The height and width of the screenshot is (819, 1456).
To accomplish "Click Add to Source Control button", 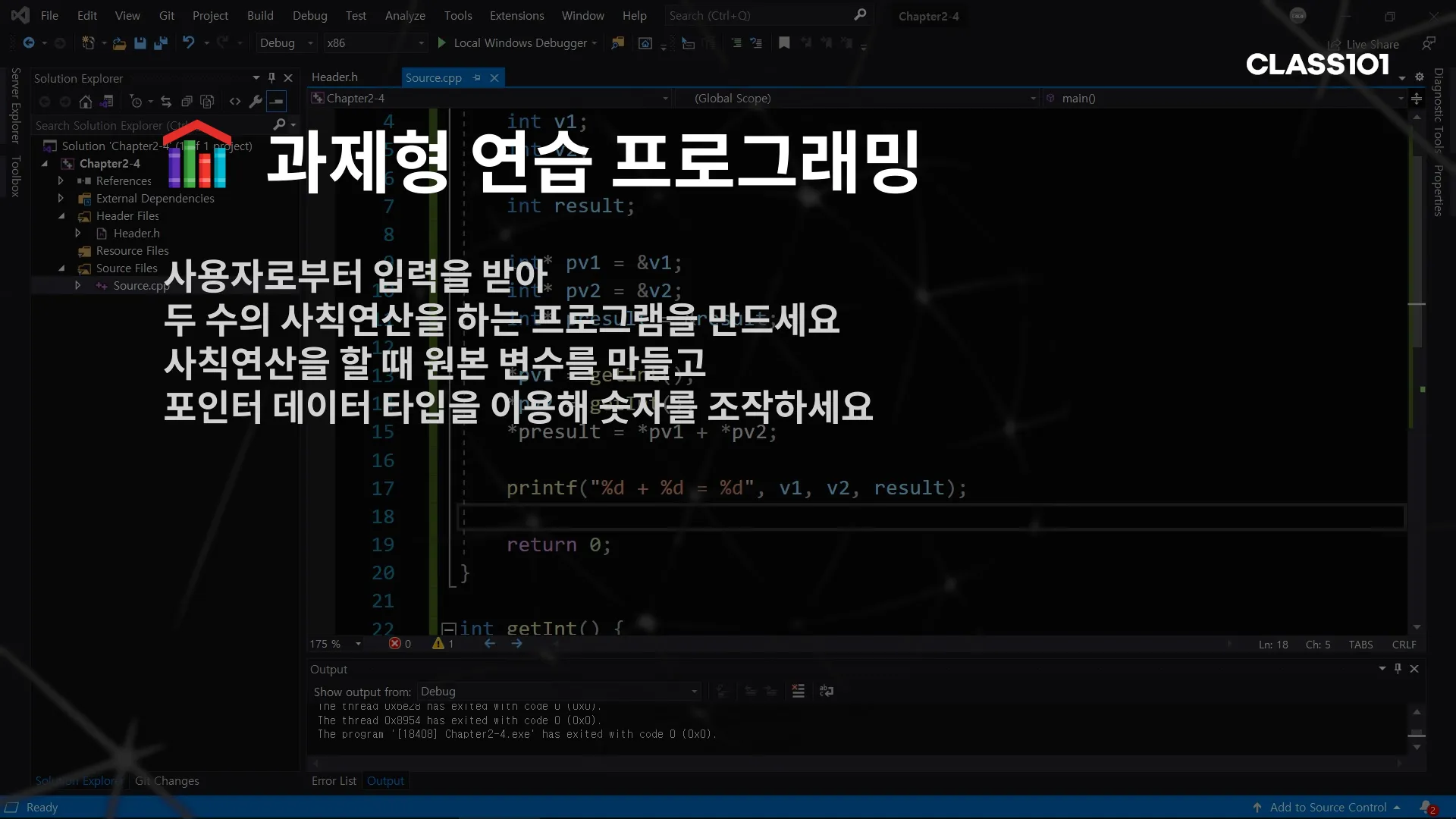I will [1327, 808].
